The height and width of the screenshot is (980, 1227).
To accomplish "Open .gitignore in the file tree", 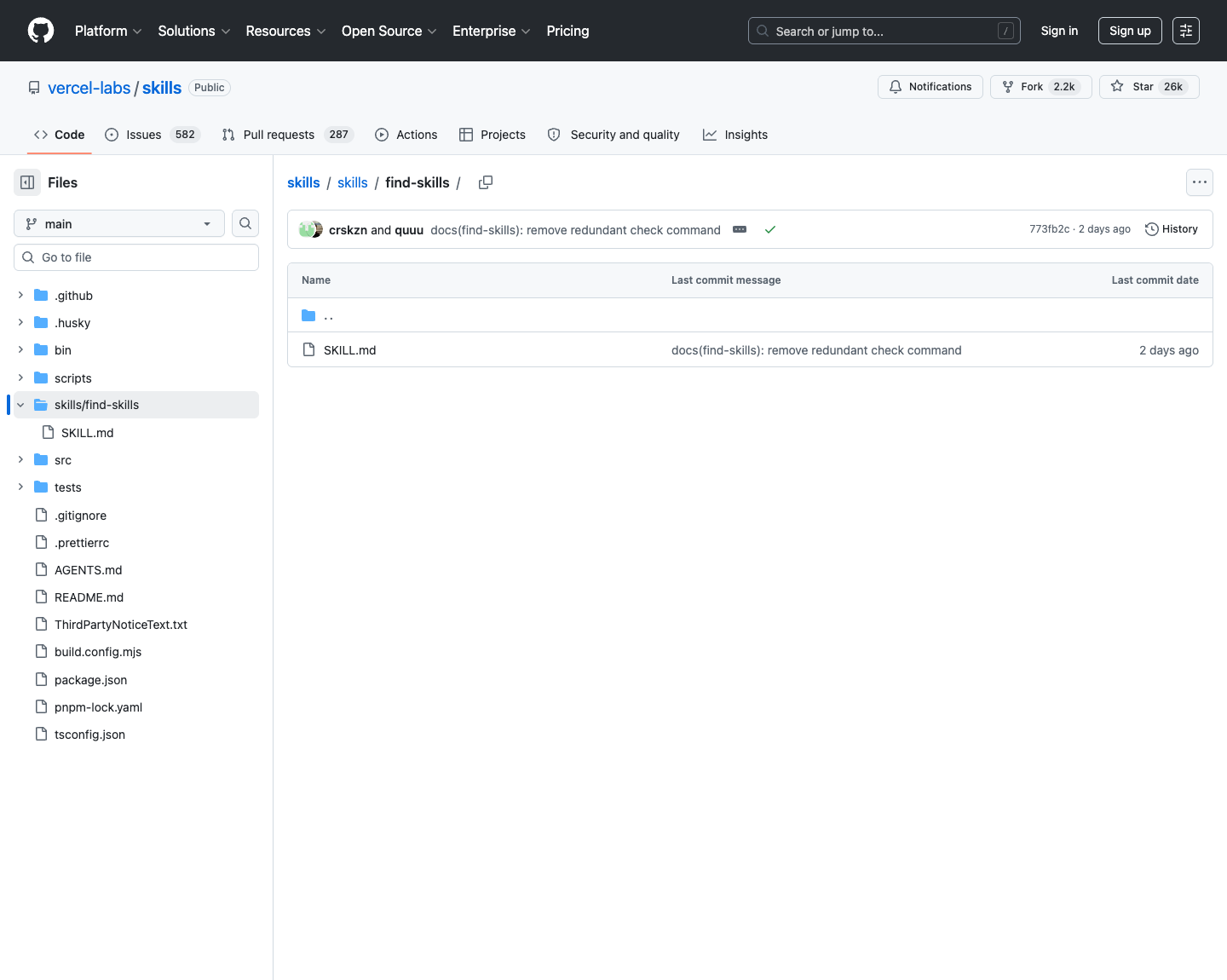I will click(x=136, y=515).
